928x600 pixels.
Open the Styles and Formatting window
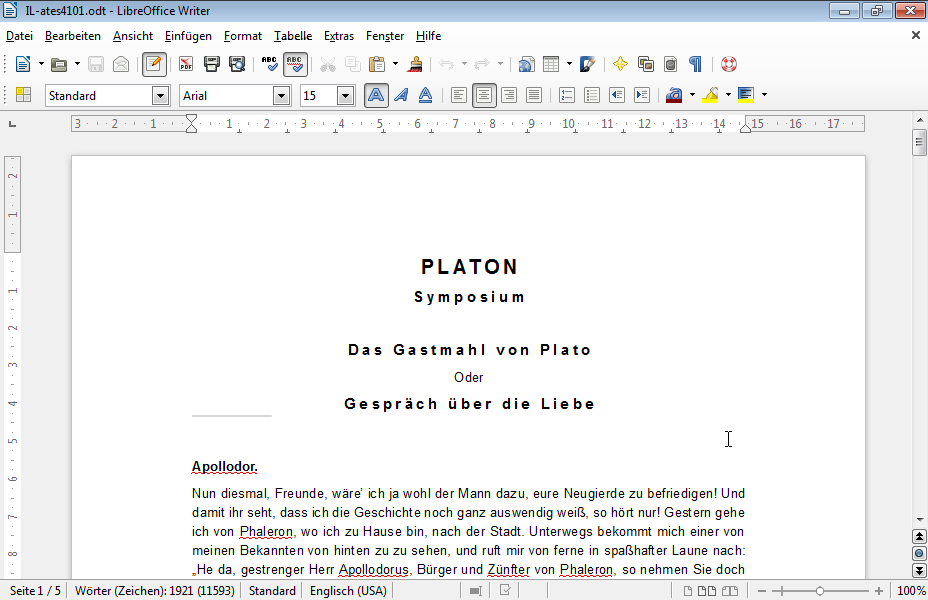pos(23,95)
